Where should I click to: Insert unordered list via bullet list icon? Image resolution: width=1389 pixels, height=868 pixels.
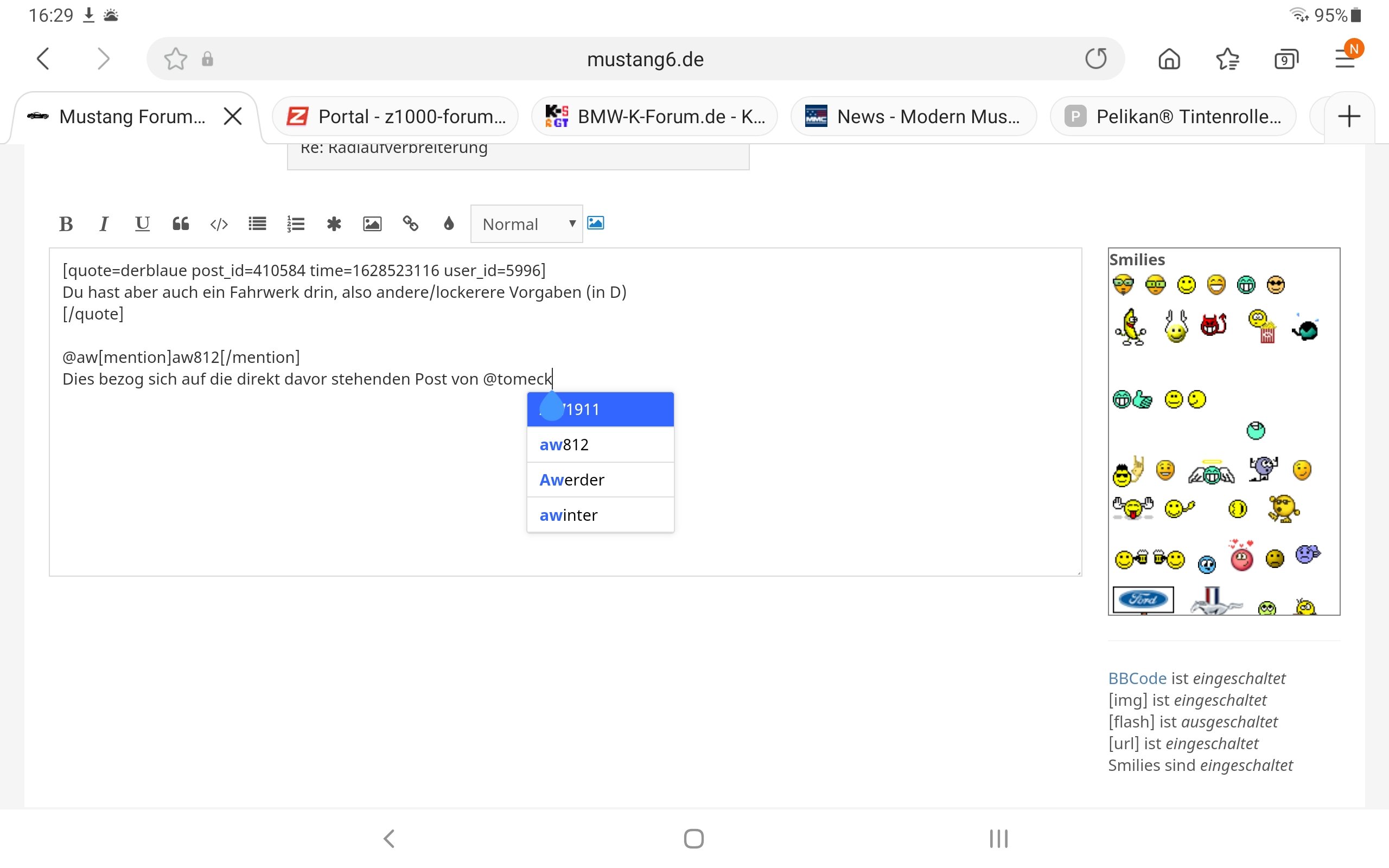point(257,224)
